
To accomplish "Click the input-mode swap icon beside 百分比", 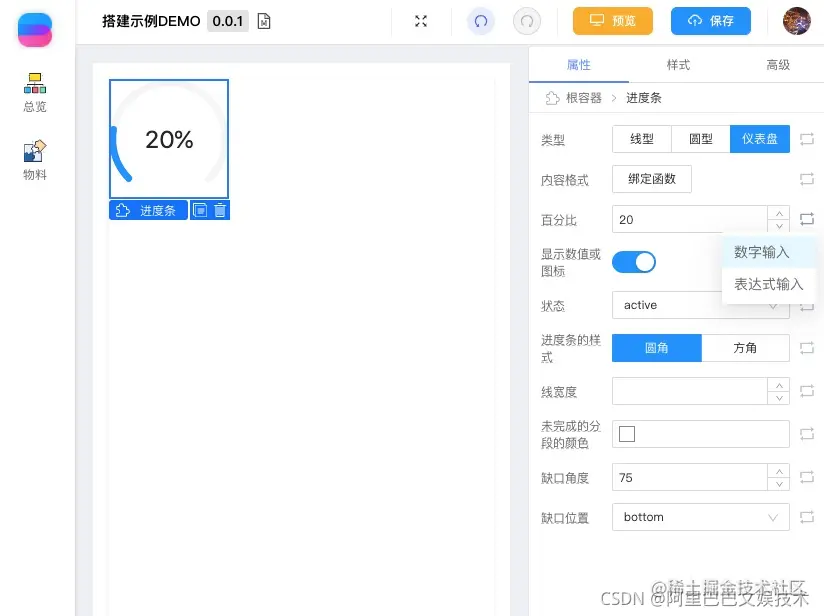I will [x=809, y=219].
